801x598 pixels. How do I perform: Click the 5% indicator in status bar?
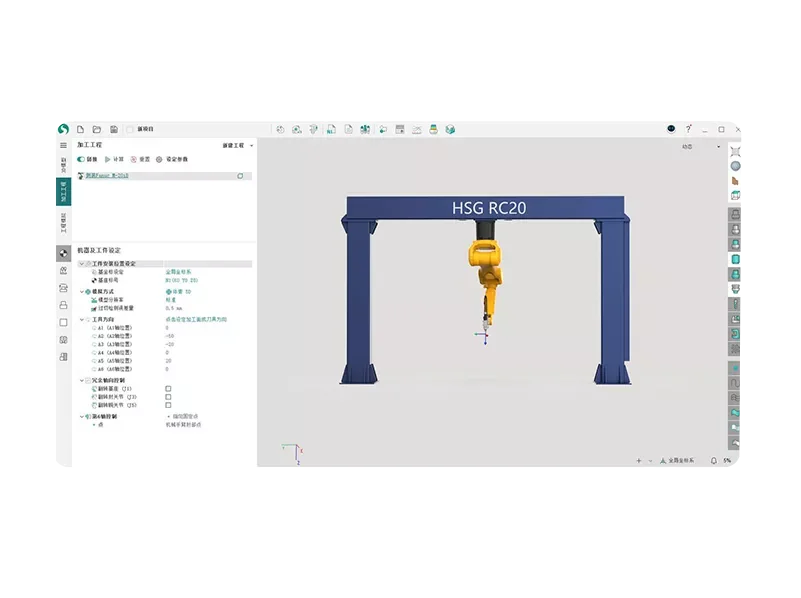(x=726, y=461)
